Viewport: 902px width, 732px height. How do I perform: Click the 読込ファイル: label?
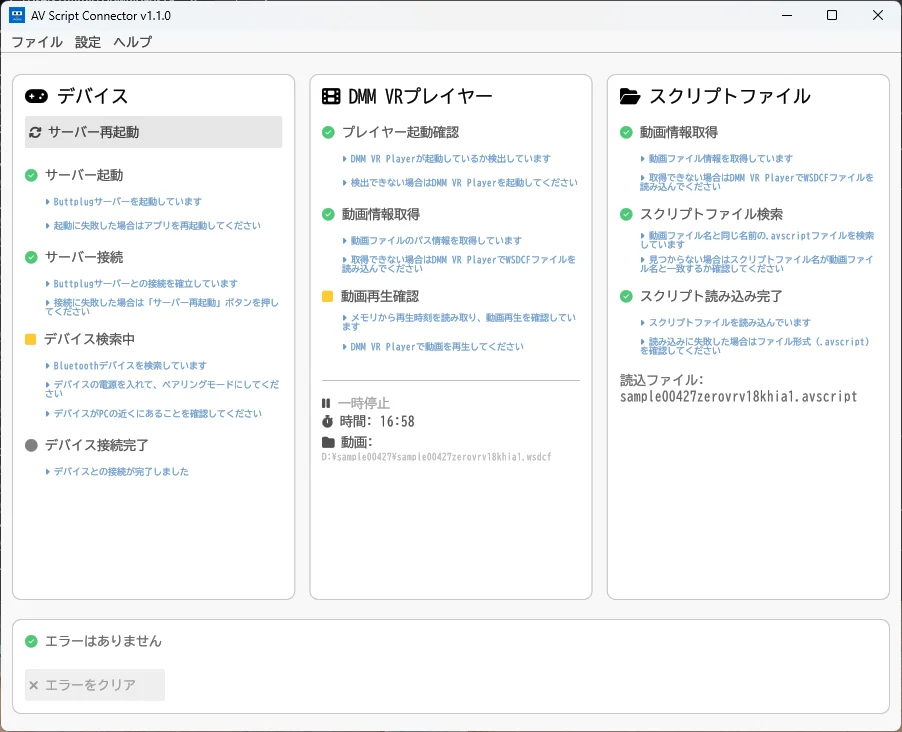662,380
